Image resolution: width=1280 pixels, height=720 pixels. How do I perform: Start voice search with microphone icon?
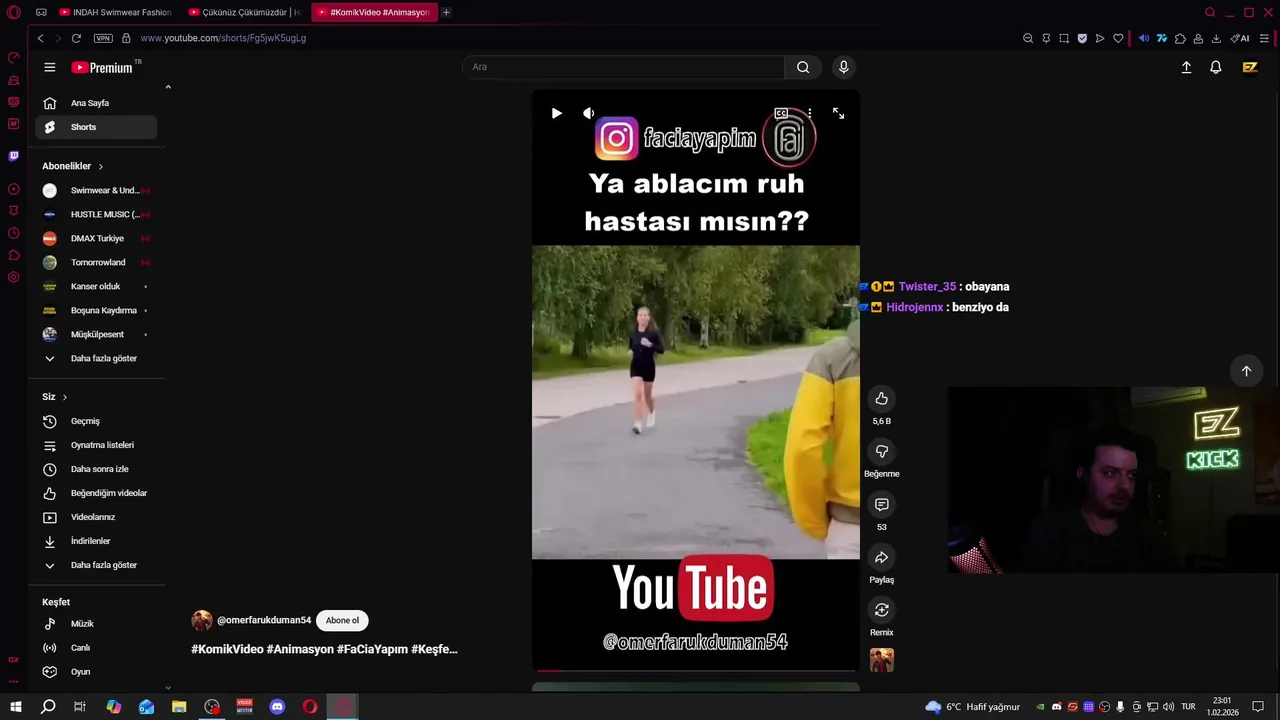click(x=843, y=67)
